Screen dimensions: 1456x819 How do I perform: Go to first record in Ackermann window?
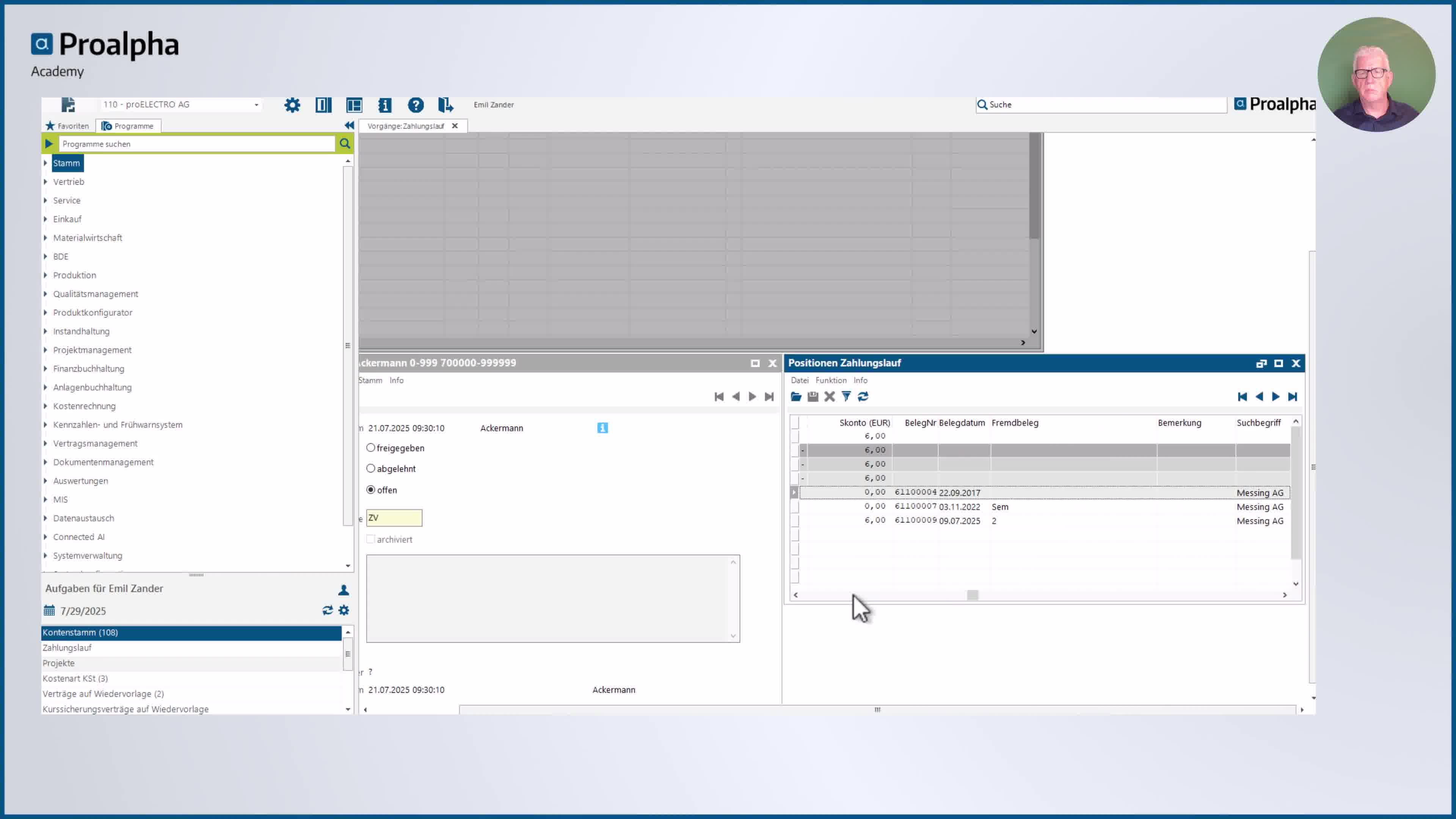coord(719,396)
